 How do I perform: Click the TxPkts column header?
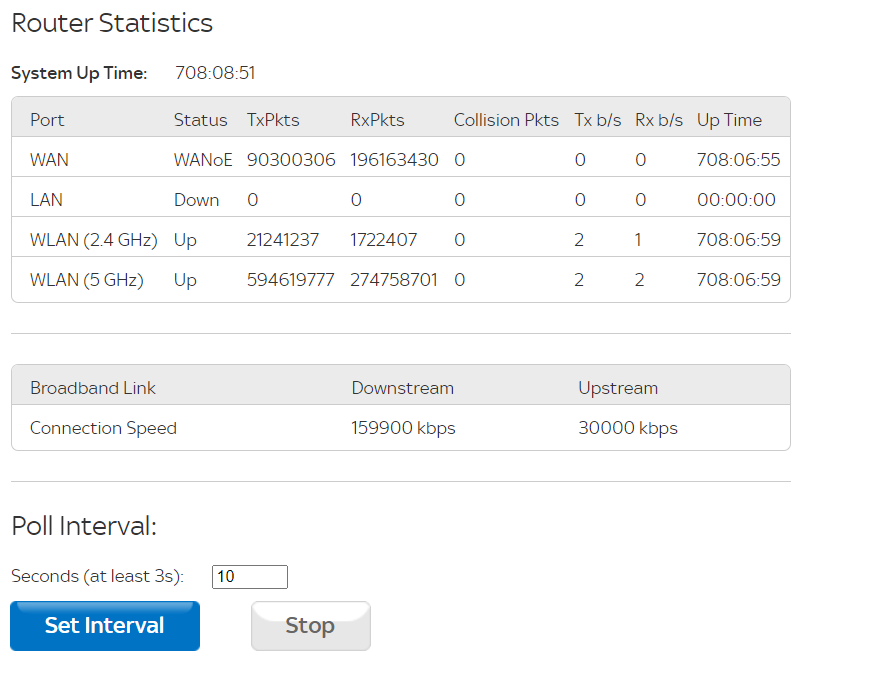[273, 120]
